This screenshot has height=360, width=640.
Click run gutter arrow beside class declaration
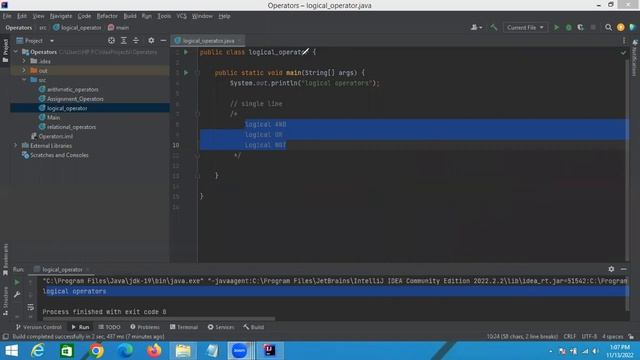[186, 52]
